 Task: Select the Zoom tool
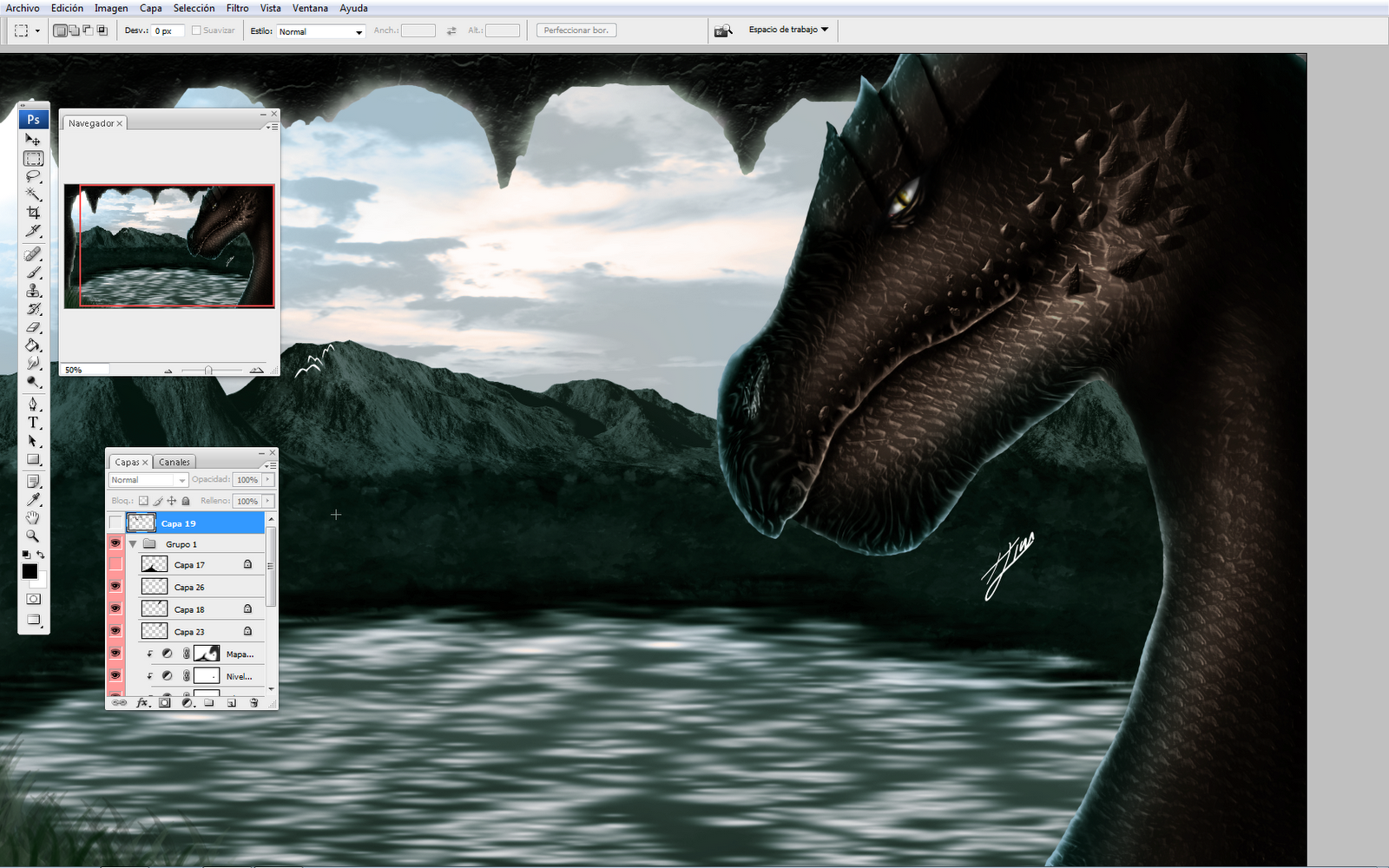point(33,536)
